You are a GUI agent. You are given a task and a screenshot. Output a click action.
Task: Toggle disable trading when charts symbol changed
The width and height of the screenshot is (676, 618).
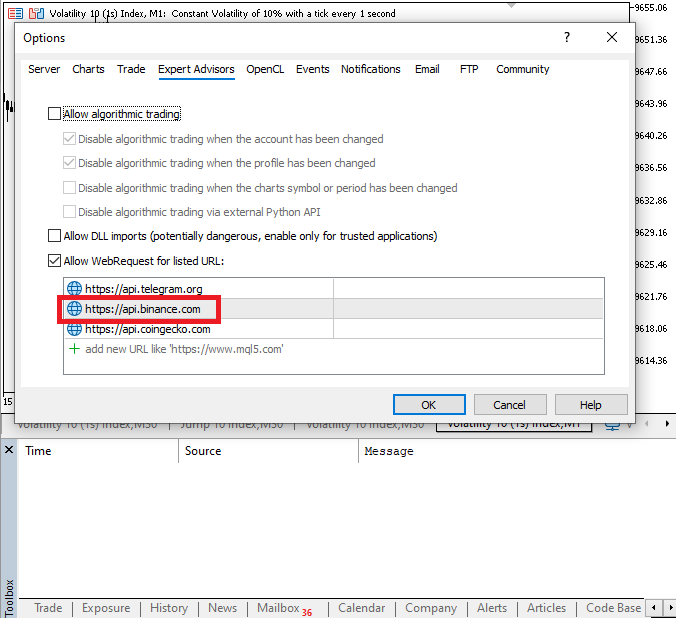(x=69, y=188)
